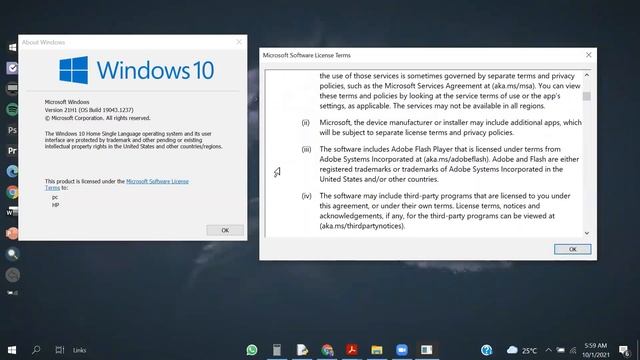Click the license terms scrollbar thumb
This screenshot has width=640, height=360.
pos(587,96)
